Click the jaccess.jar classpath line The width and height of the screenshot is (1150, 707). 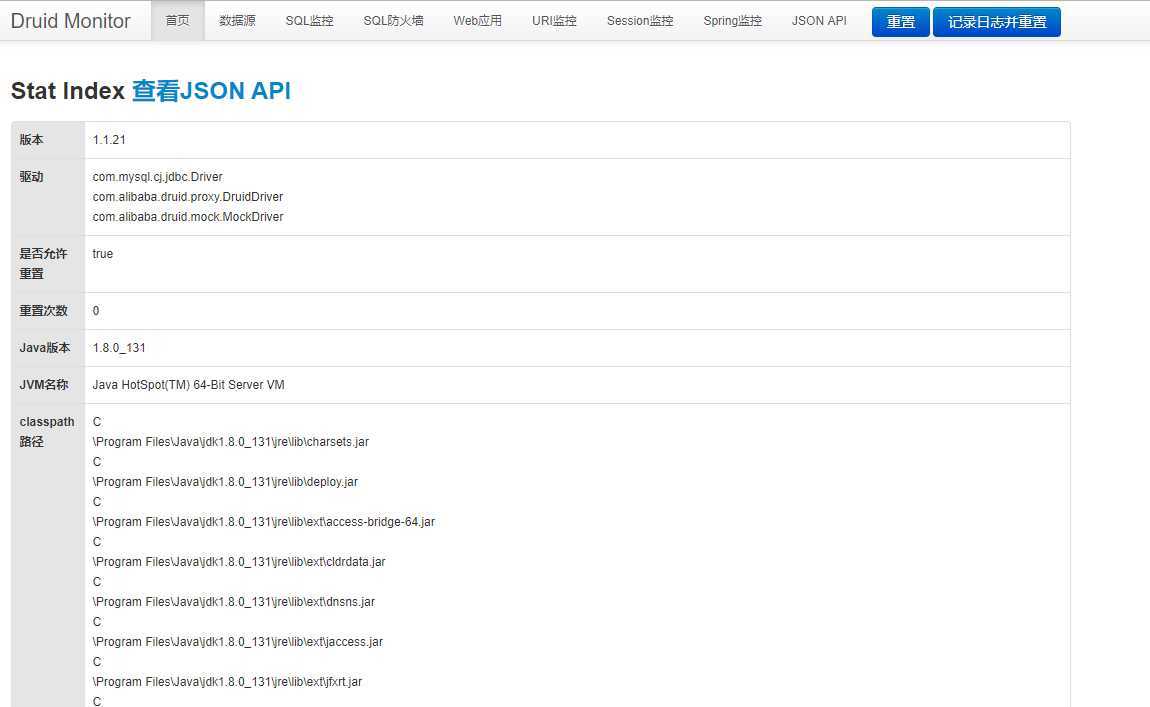238,642
